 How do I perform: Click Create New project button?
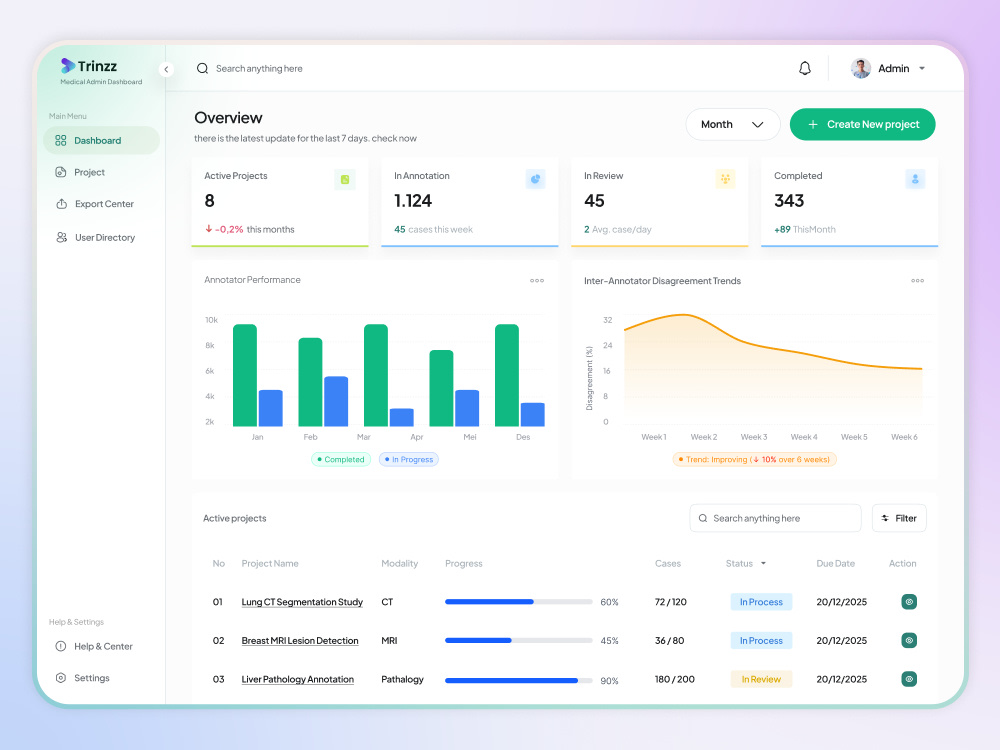(862, 124)
